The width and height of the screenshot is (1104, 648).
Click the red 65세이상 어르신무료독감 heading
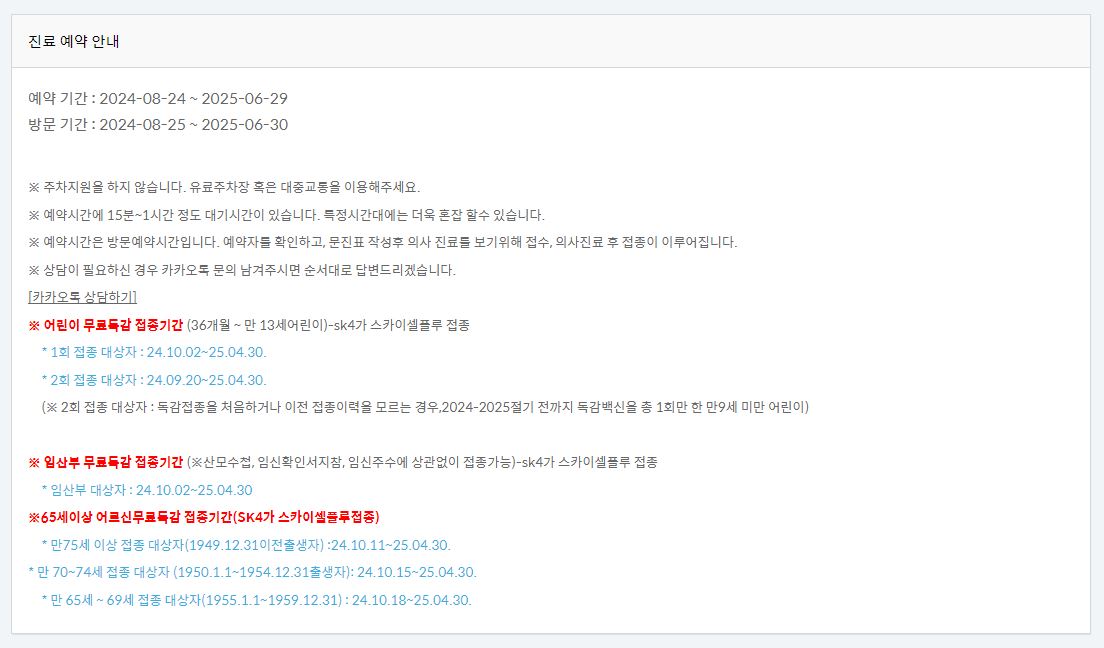pos(203,517)
